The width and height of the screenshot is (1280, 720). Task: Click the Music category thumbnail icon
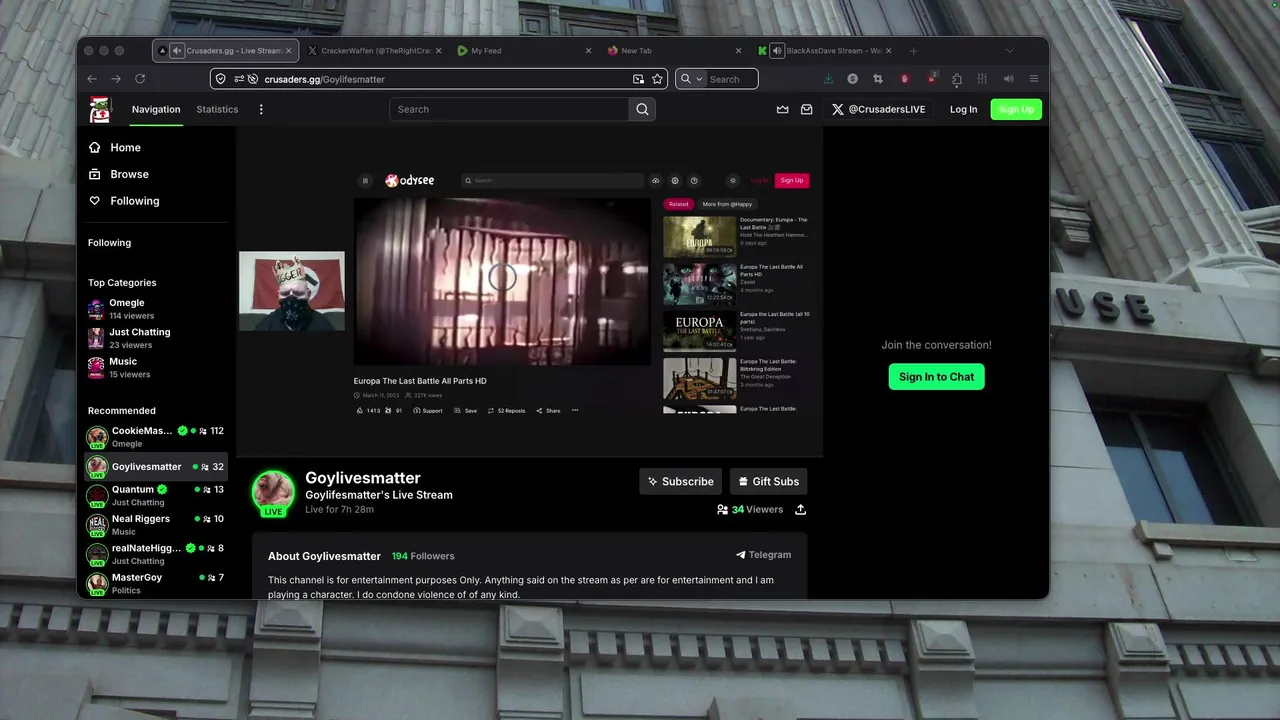coord(96,367)
